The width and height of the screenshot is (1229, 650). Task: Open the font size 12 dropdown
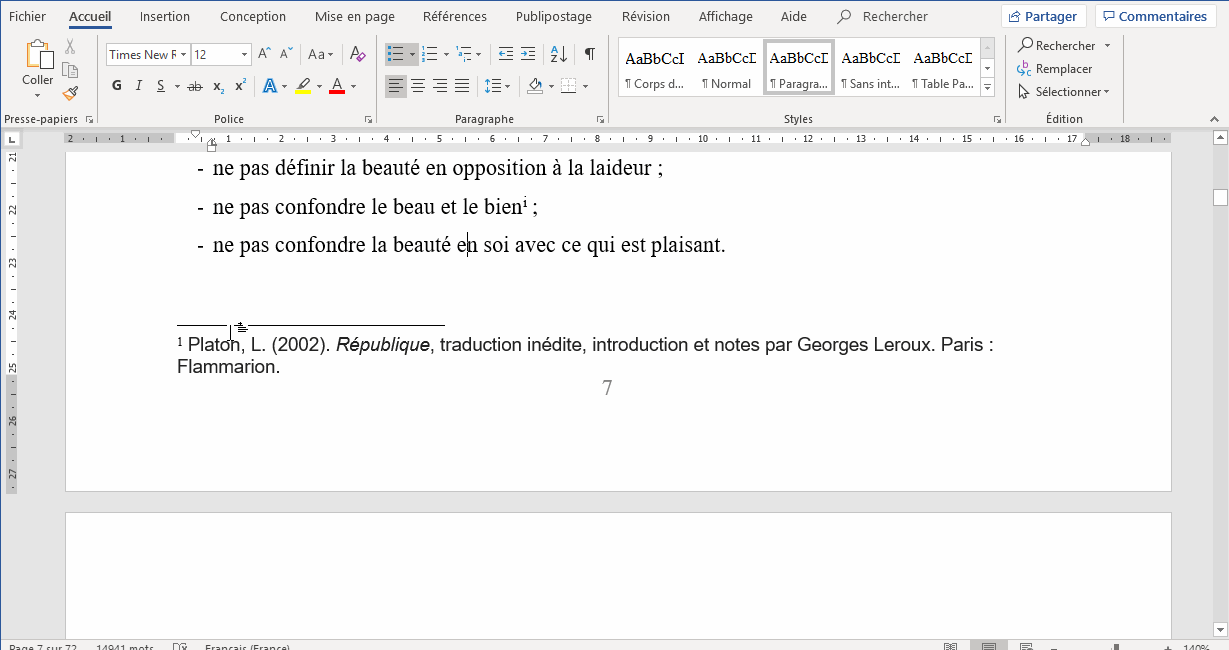(245, 54)
